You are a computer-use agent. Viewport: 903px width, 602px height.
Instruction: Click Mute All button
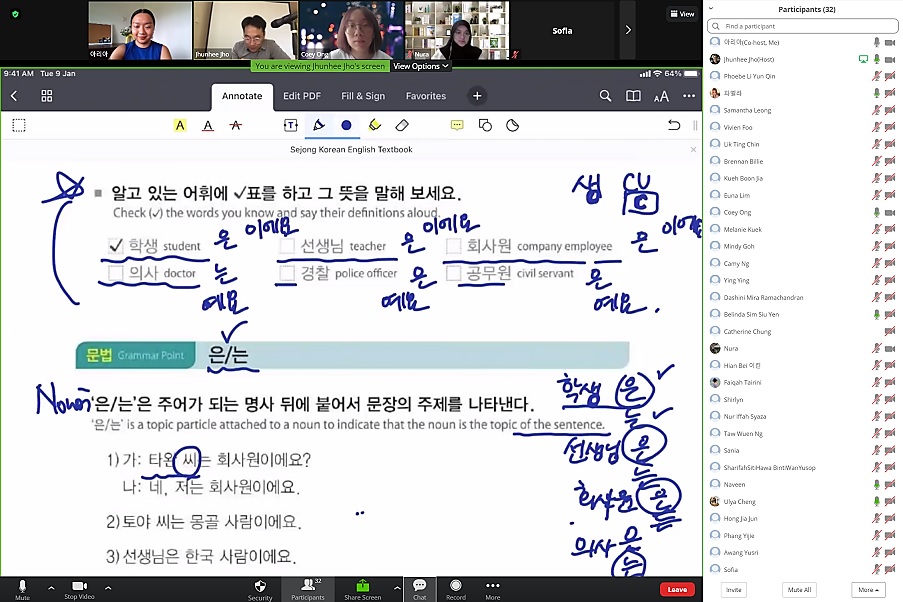(x=799, y=590)
